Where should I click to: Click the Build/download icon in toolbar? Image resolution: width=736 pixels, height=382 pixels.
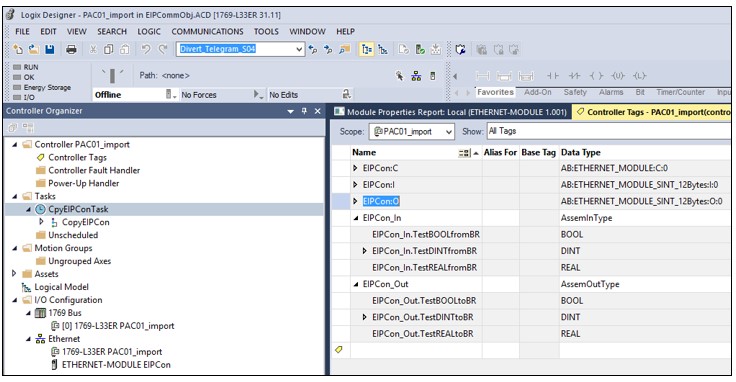click(x=436, y=49)
